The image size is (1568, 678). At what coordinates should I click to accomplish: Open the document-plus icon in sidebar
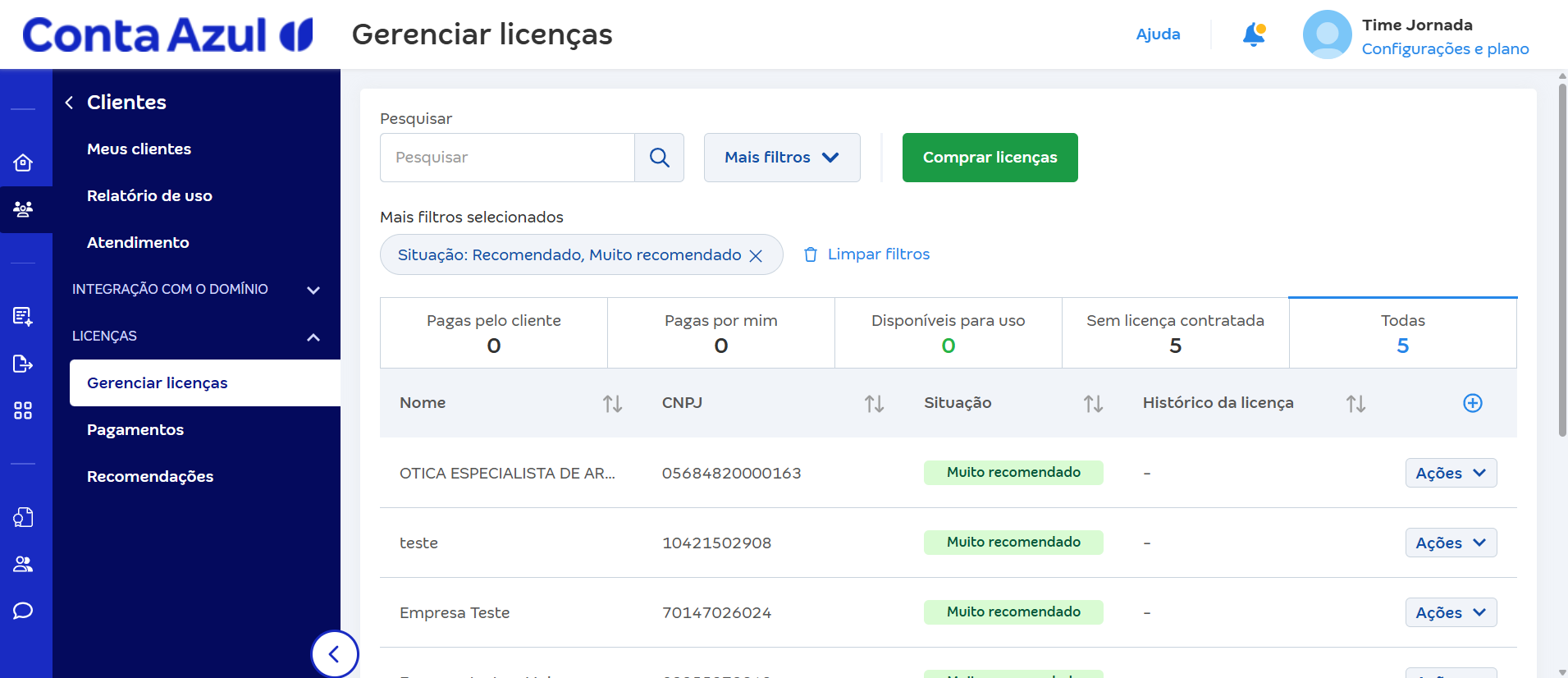pyautogui.click(x=23, y=316)
